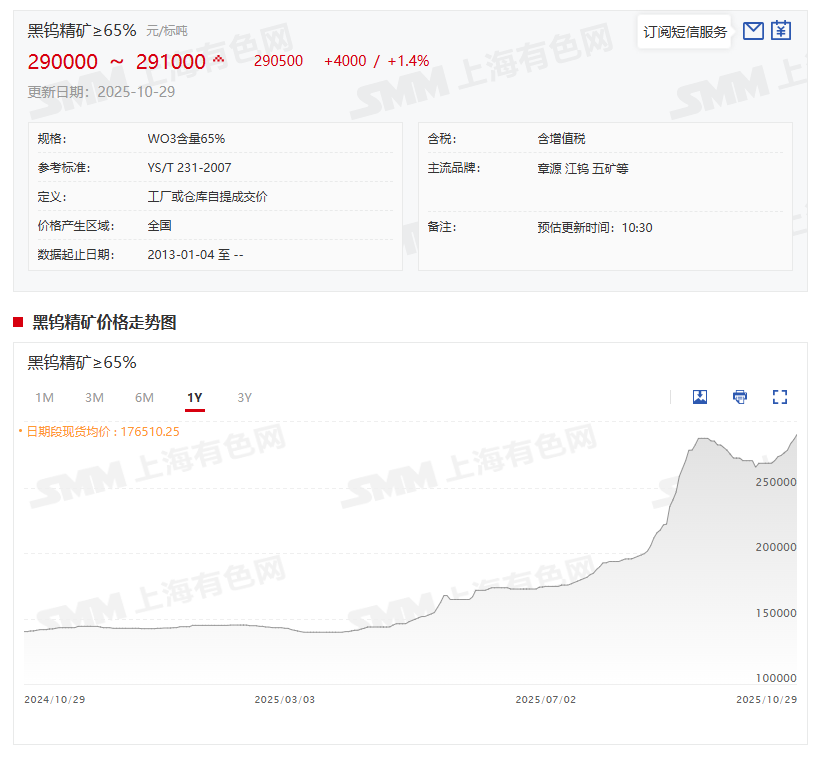
Task: Switch chart to 3Y range
Action: click(x=244, y=398)
